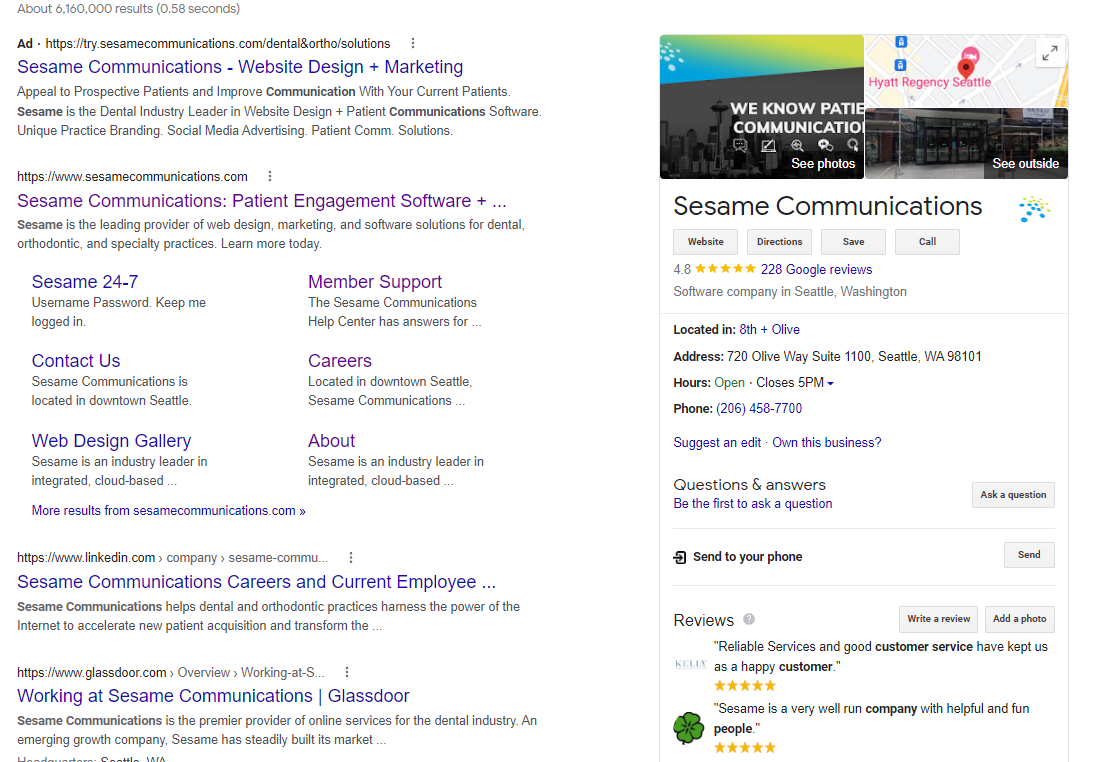Click the Reviews help question mark icon
This screenshot has height=762, width=1103.
coord(749,619)
